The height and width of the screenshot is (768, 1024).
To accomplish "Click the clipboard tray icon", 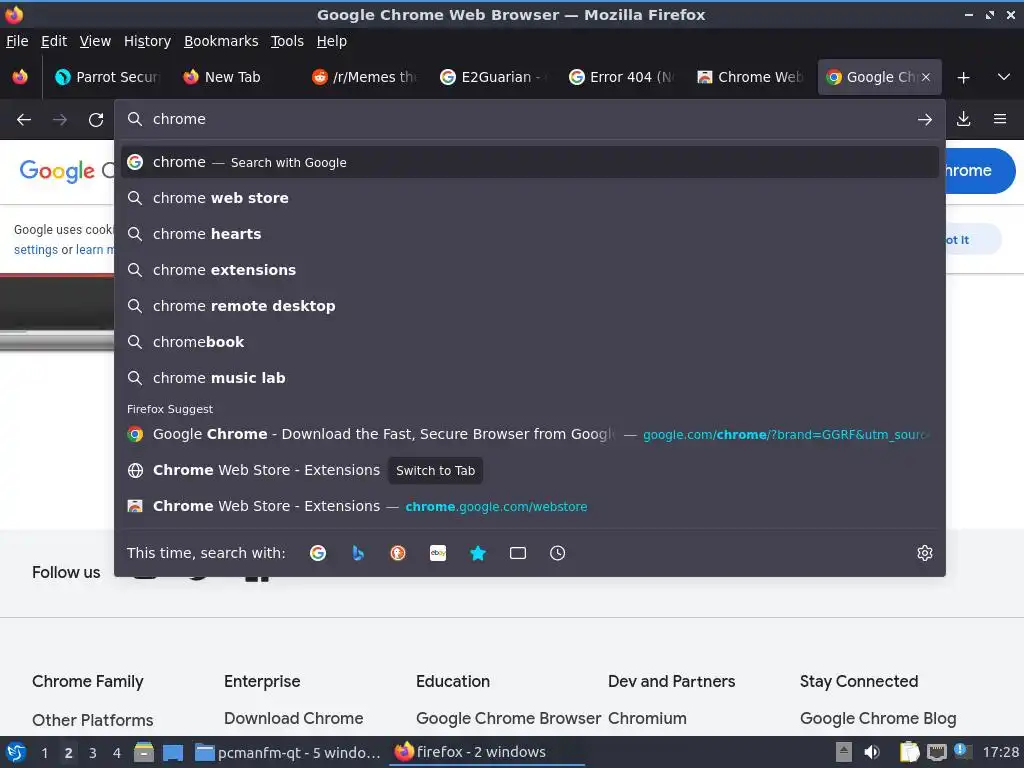I will point(908,752).
